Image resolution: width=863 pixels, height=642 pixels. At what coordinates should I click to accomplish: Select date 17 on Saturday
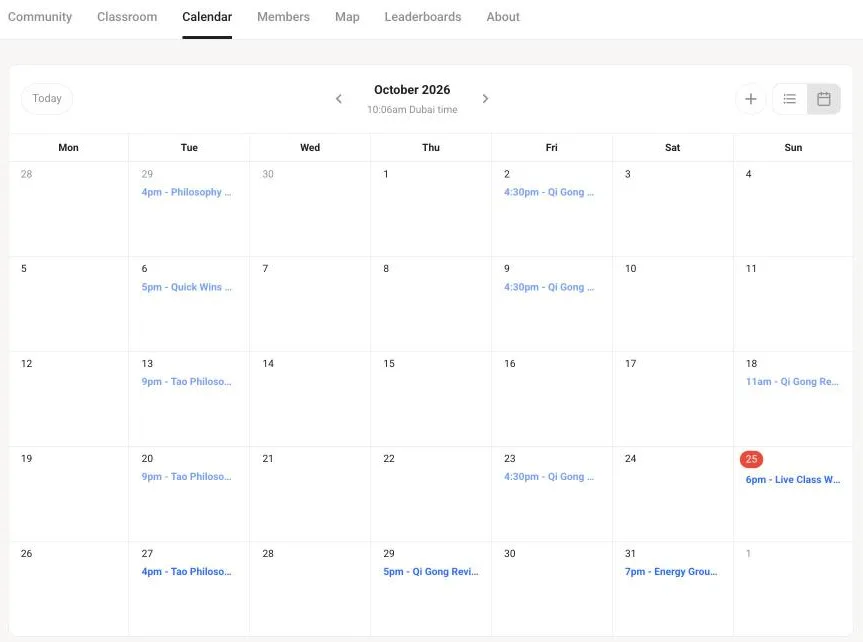[631, 363]
